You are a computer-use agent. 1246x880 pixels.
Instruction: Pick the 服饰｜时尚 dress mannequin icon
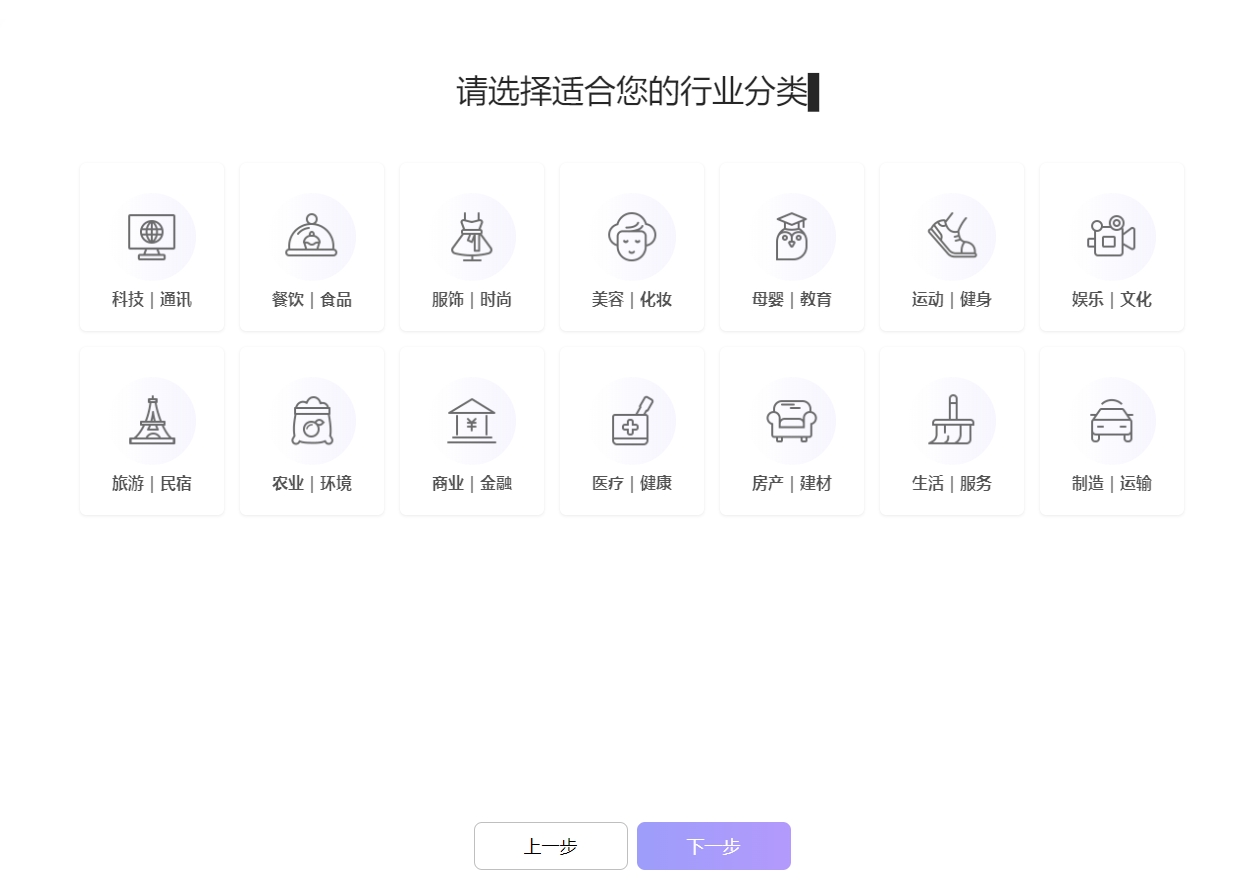pos(472,237)
